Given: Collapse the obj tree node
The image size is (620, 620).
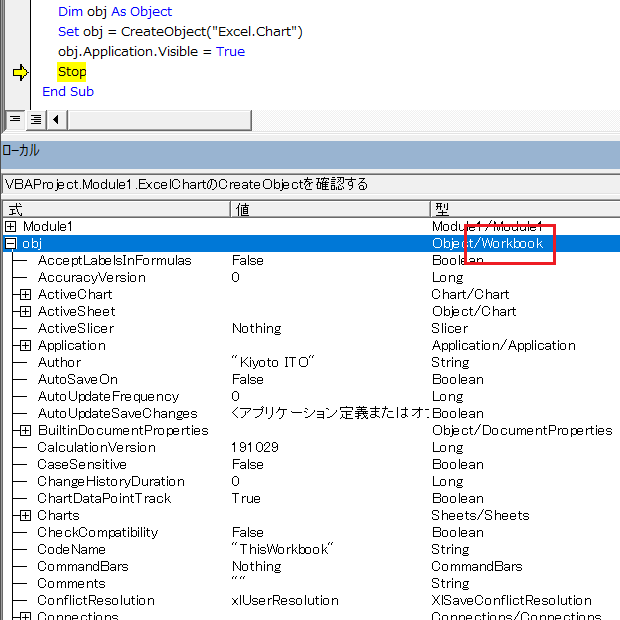Looking at the screenshot, I should point(11,244).
